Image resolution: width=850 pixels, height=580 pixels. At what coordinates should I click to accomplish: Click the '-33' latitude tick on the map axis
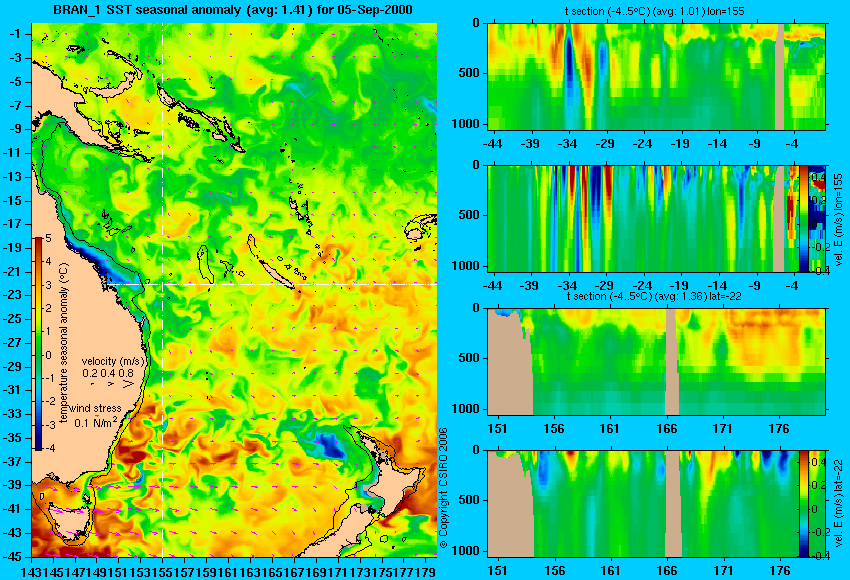[x=14, y=414]
